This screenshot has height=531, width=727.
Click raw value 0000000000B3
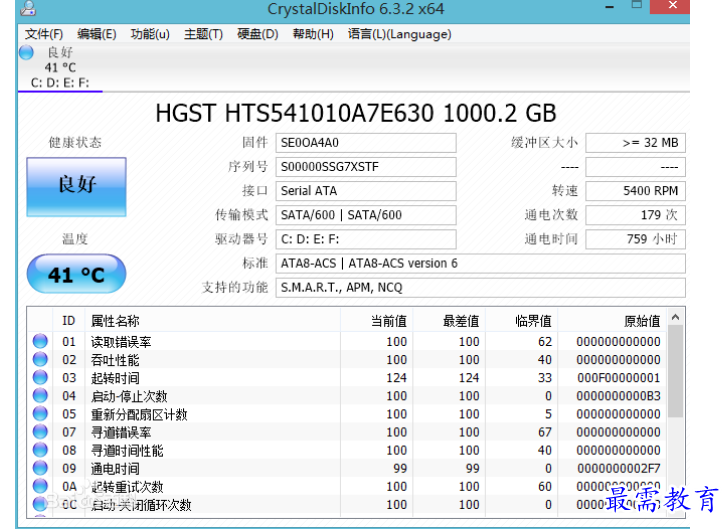pos(619,396)
